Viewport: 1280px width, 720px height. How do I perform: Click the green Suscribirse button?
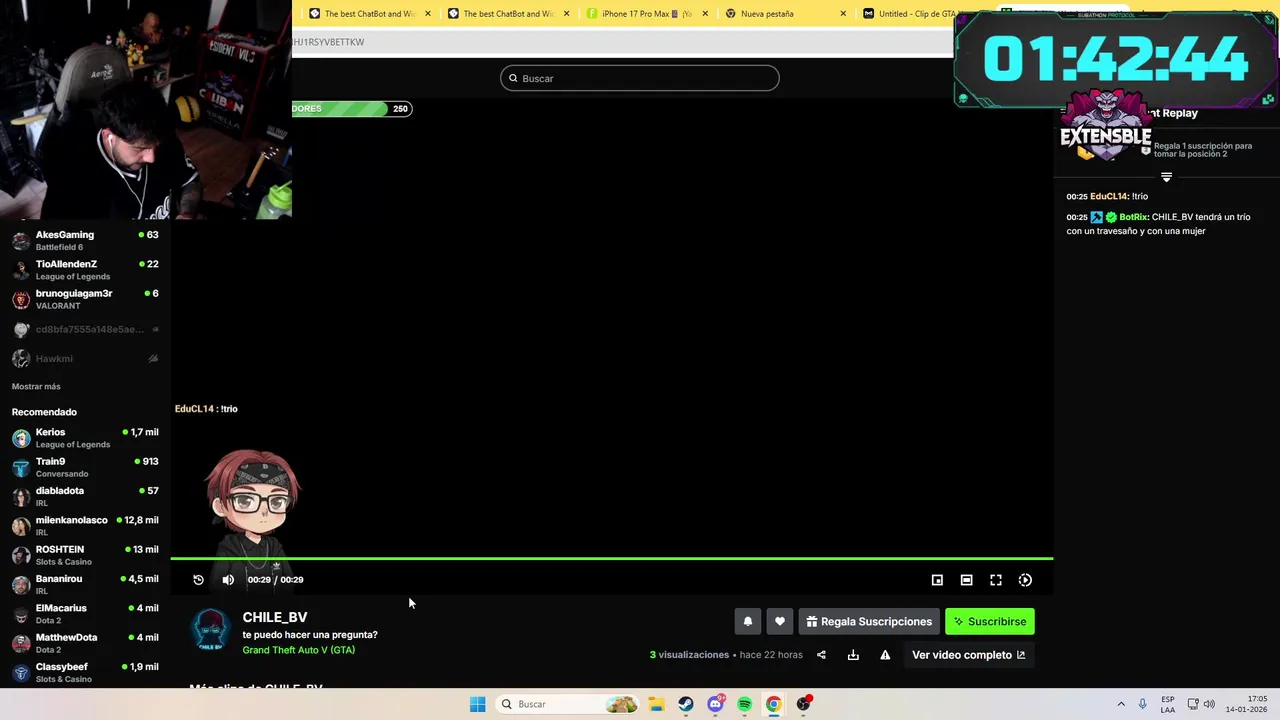990,621
